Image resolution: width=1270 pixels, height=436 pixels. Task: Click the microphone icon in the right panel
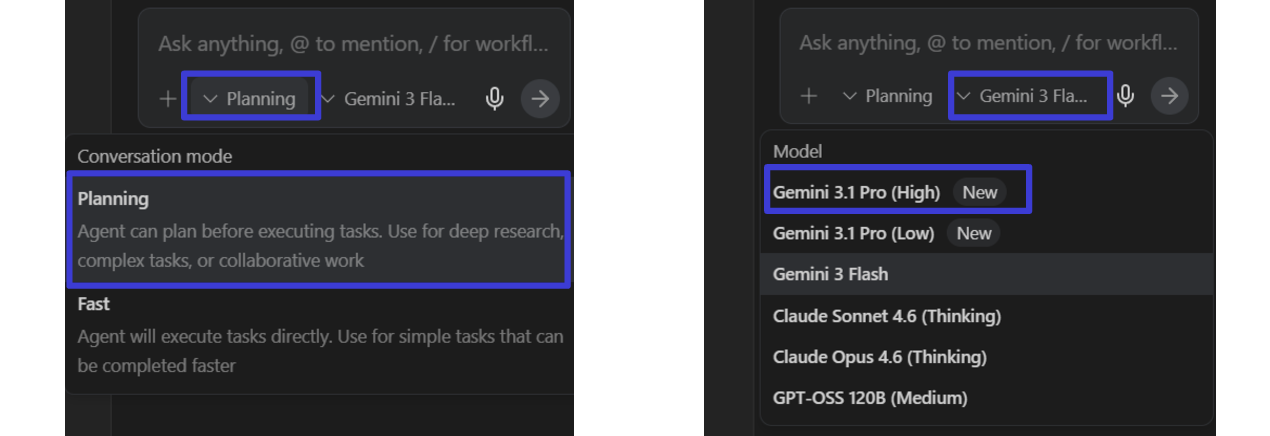point(1126,96)
